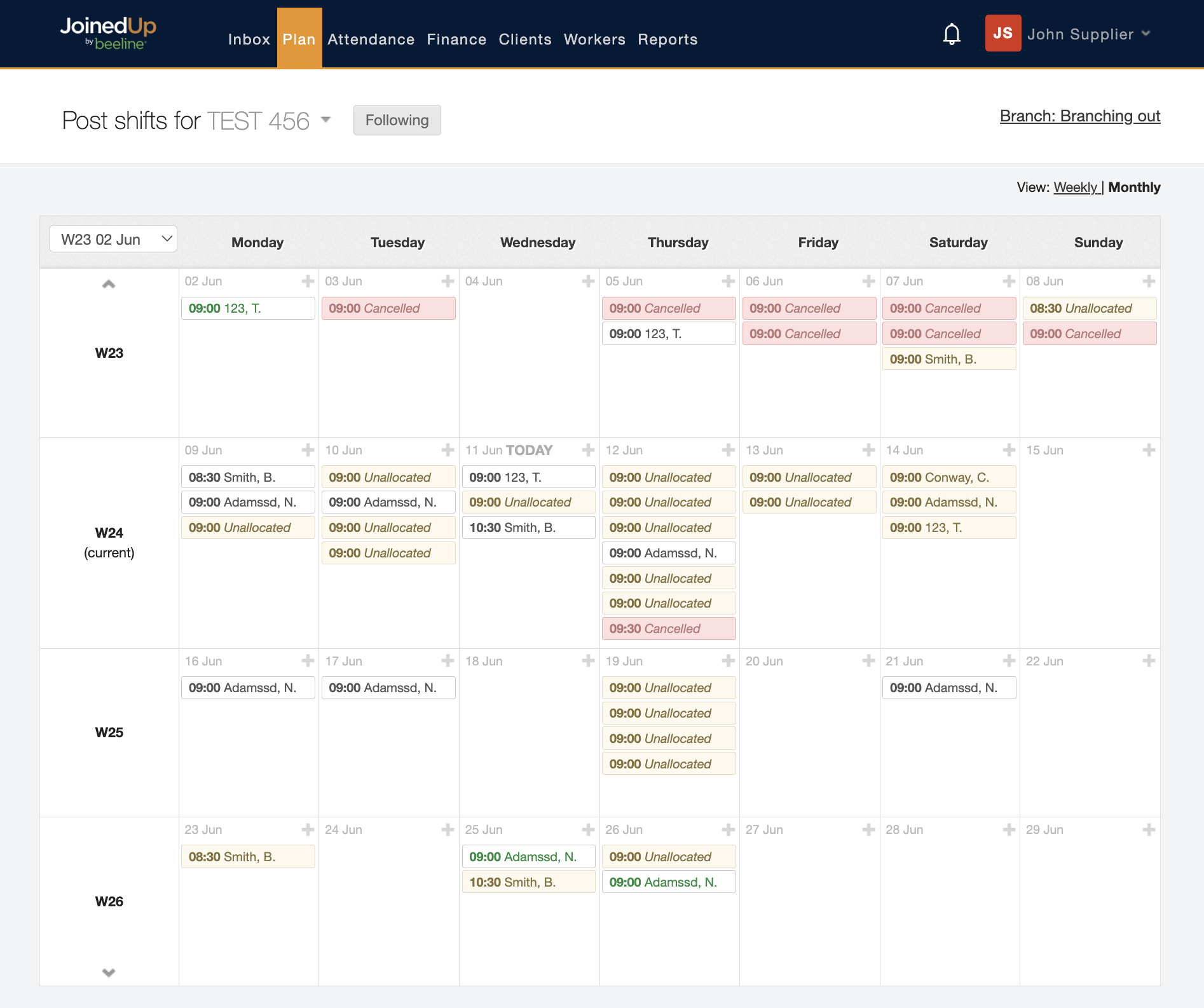This screenshot has height=1008, width=1204.
Task: Click the JoinedUp by Beeline logo
Action: pos(108,33)
